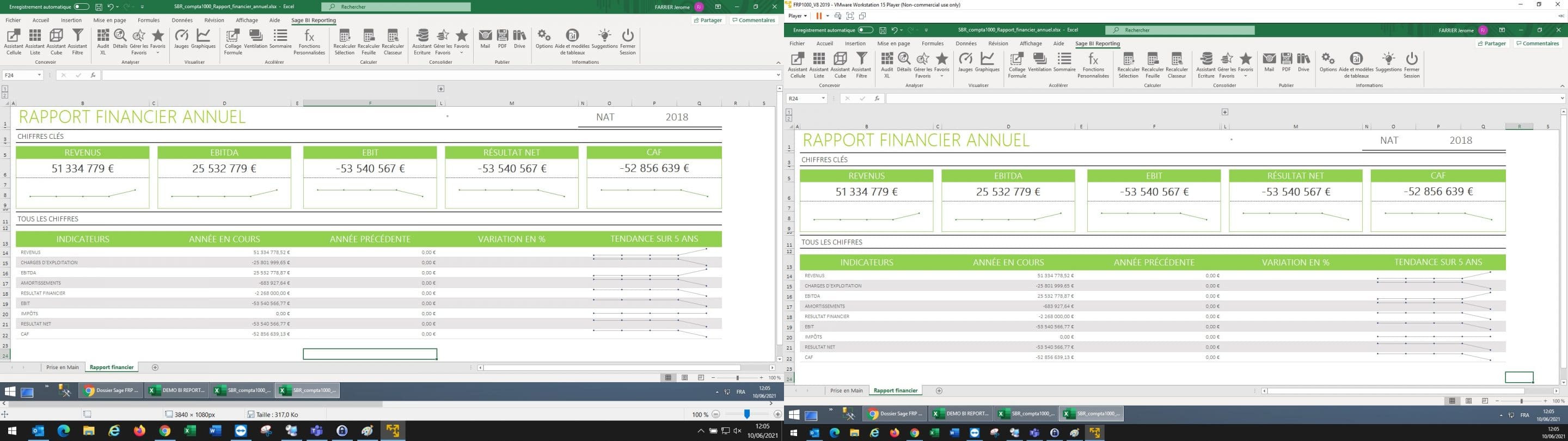
Task: Toggle Enregistrement automatique in the VMware Excel window
Action: [x=865, y=30]
